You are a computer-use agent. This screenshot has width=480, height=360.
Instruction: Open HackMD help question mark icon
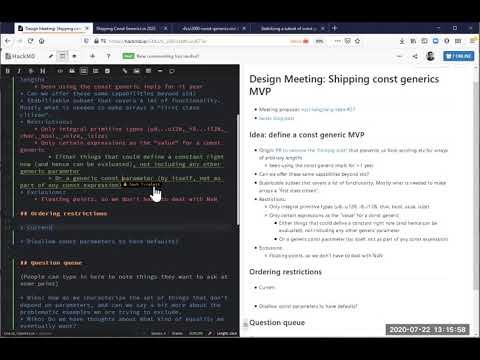(x=108, y=56)
